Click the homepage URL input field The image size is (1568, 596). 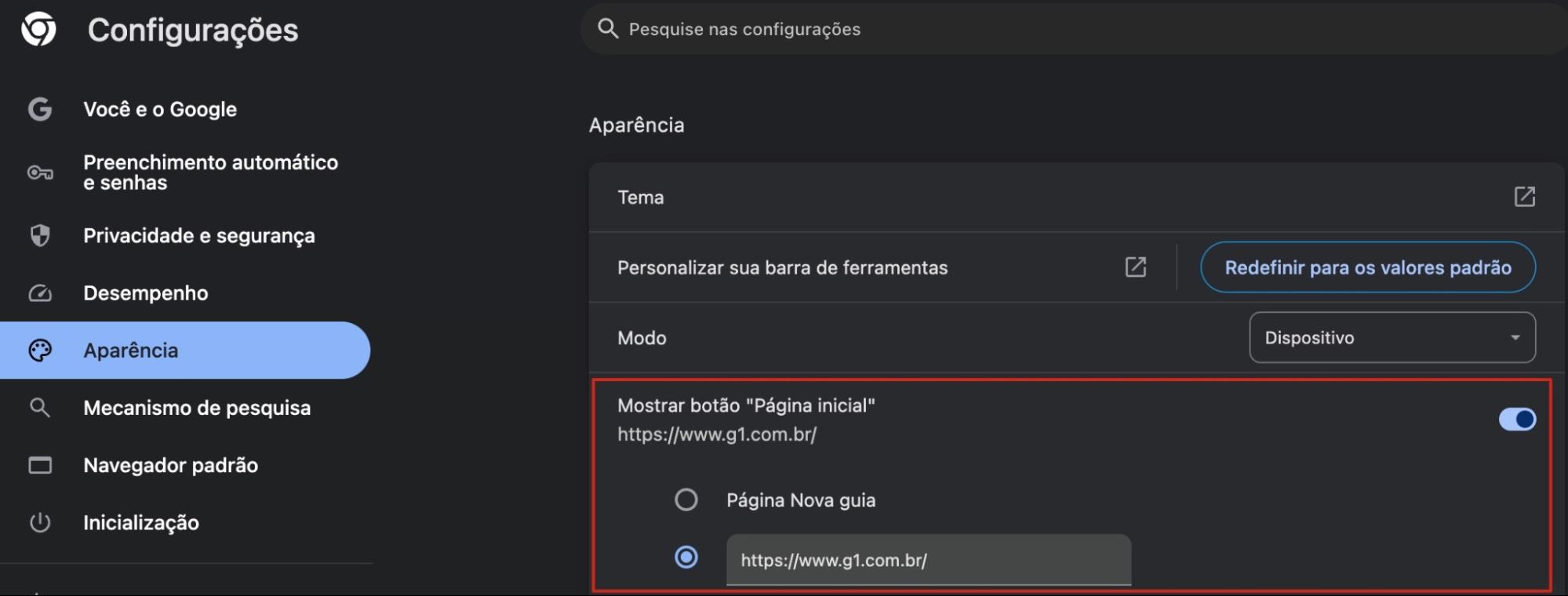pyautogui.click(x=929, y=560)
